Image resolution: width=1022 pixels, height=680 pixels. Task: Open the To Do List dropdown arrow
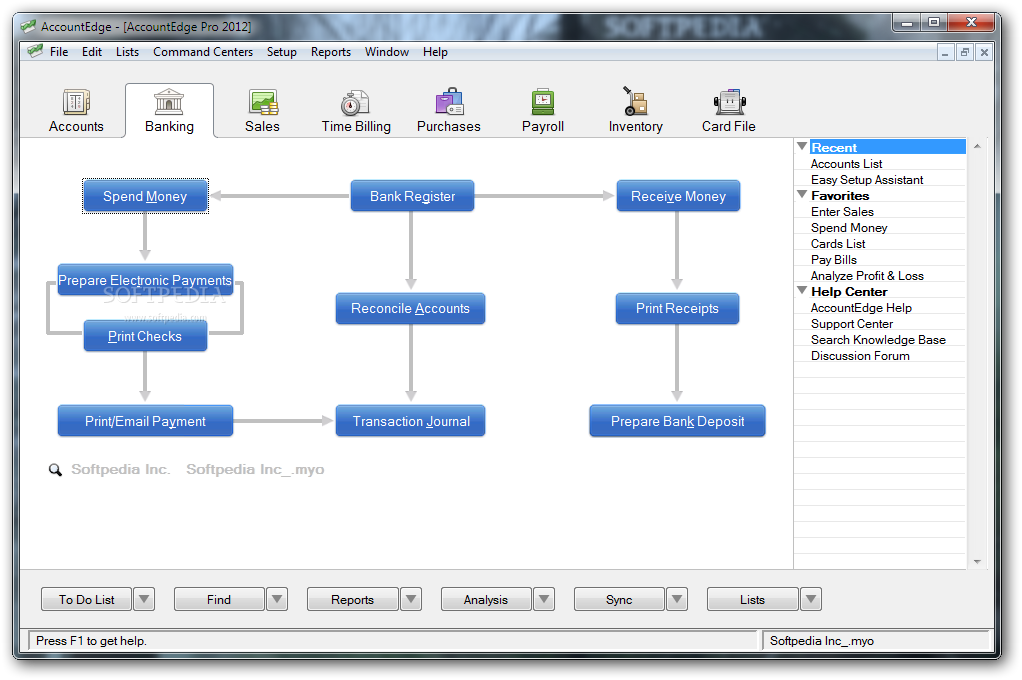(144, 599)
